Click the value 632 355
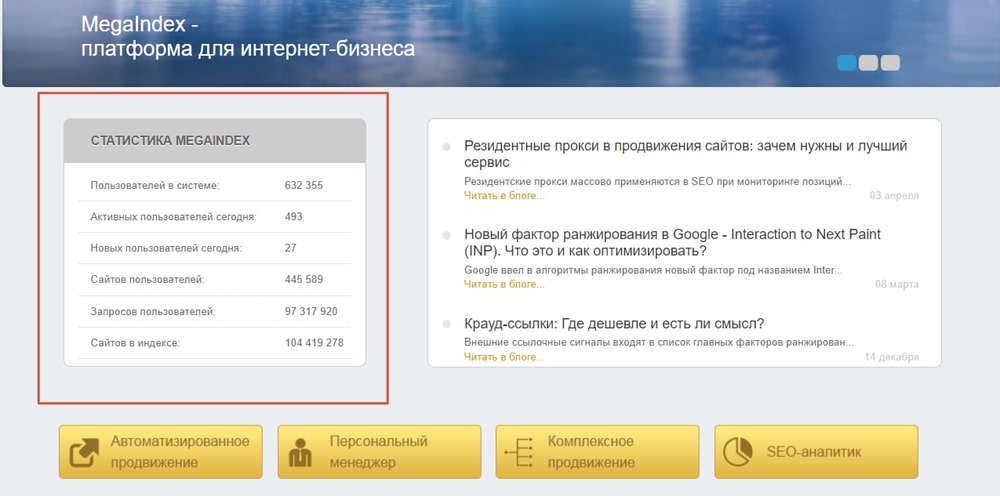The height and width of the screenshot is (496, 1000). tap(304, 186)
